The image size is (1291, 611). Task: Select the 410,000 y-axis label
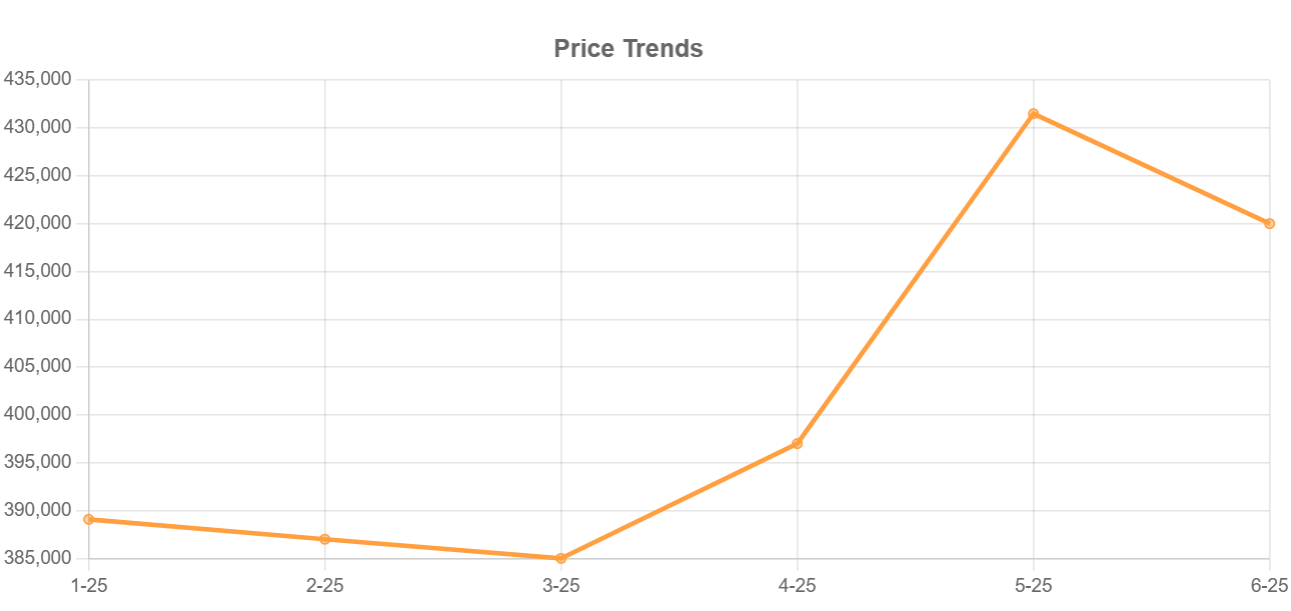click(37, 319)
